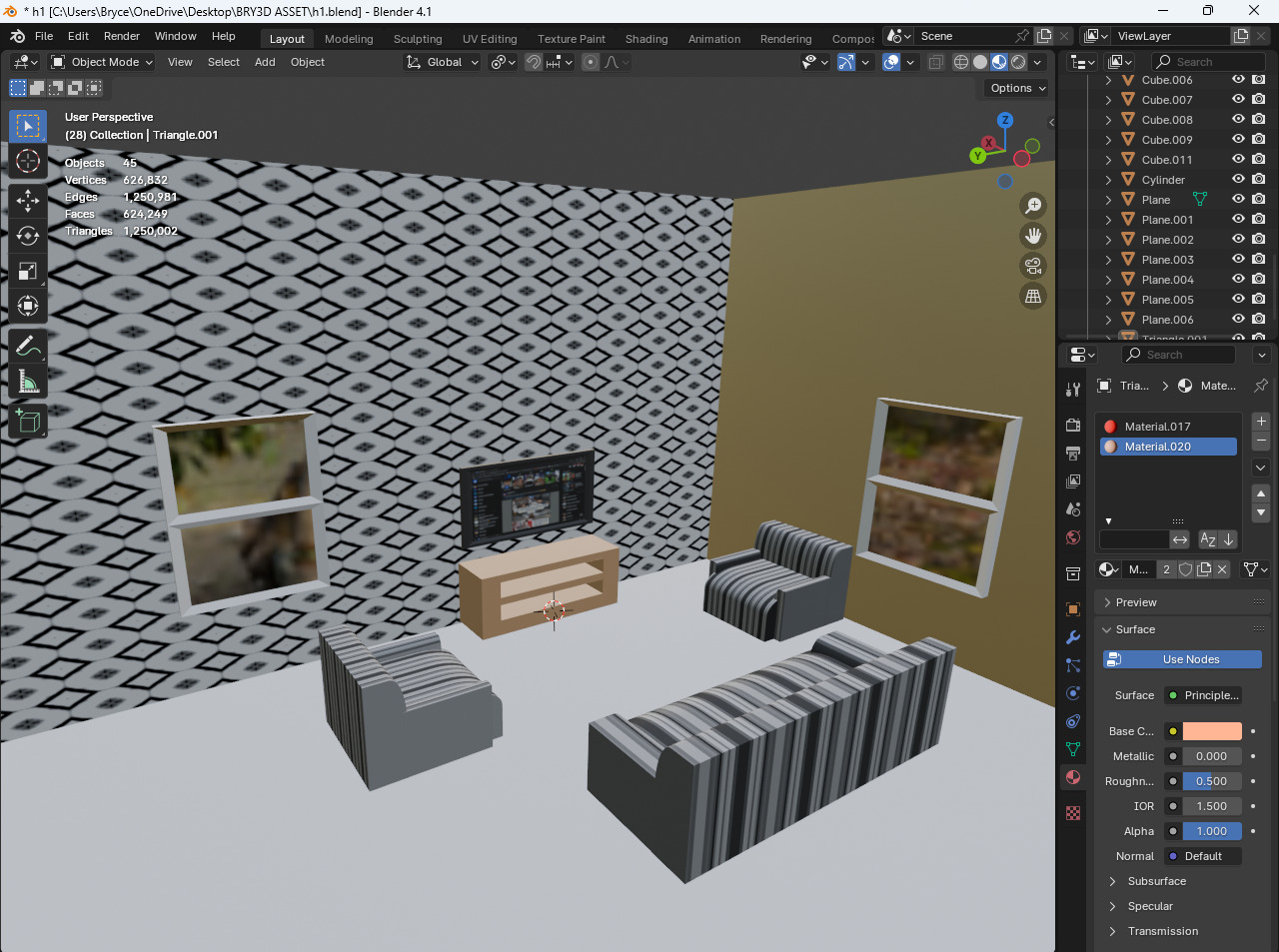Image resolution: width=1279 pixels, height=952 pixels.
Task: Open the viewport Add menu
Action: point(265,62)
